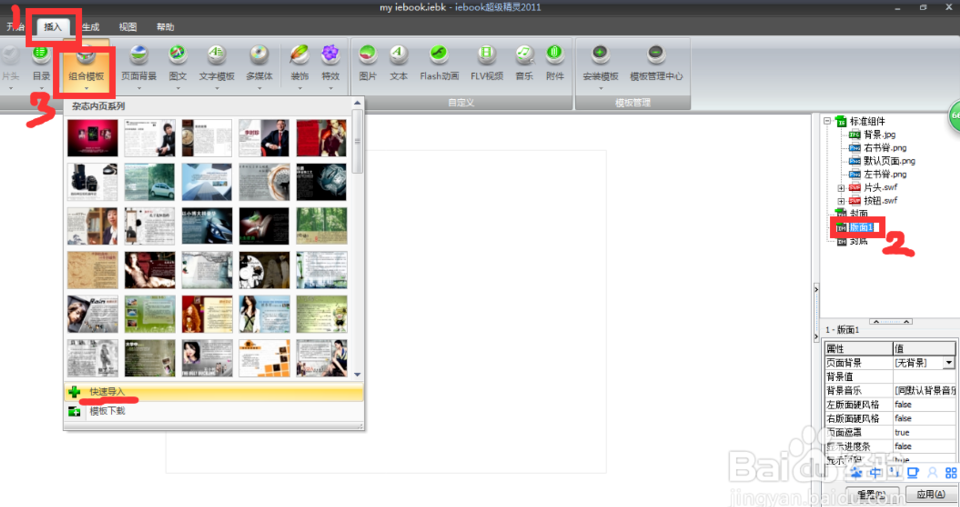Click the template list scrollbar down arrow

(x=358, y=374)
